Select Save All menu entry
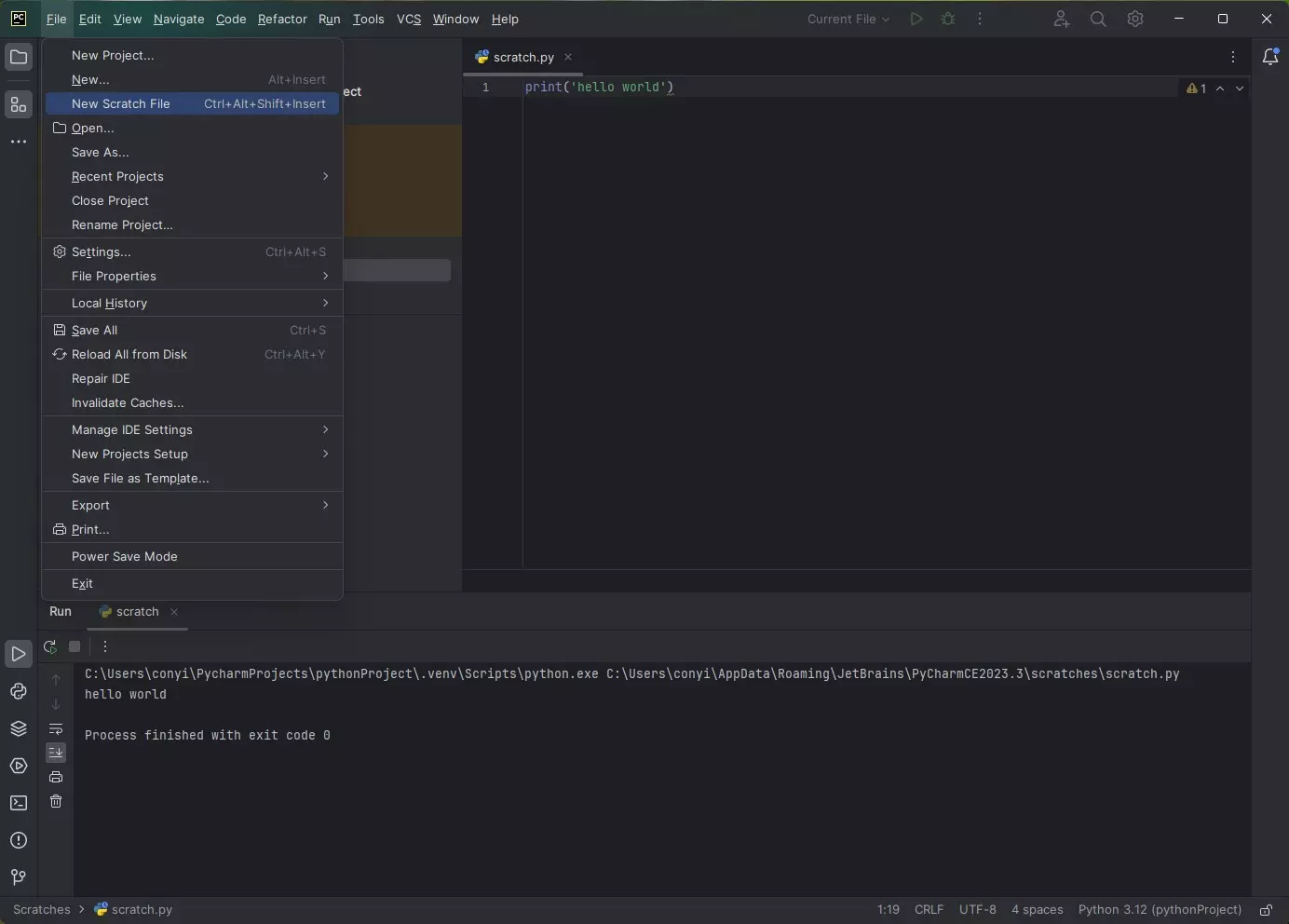Screen dimensions: 1289x924 coord(192,330)
